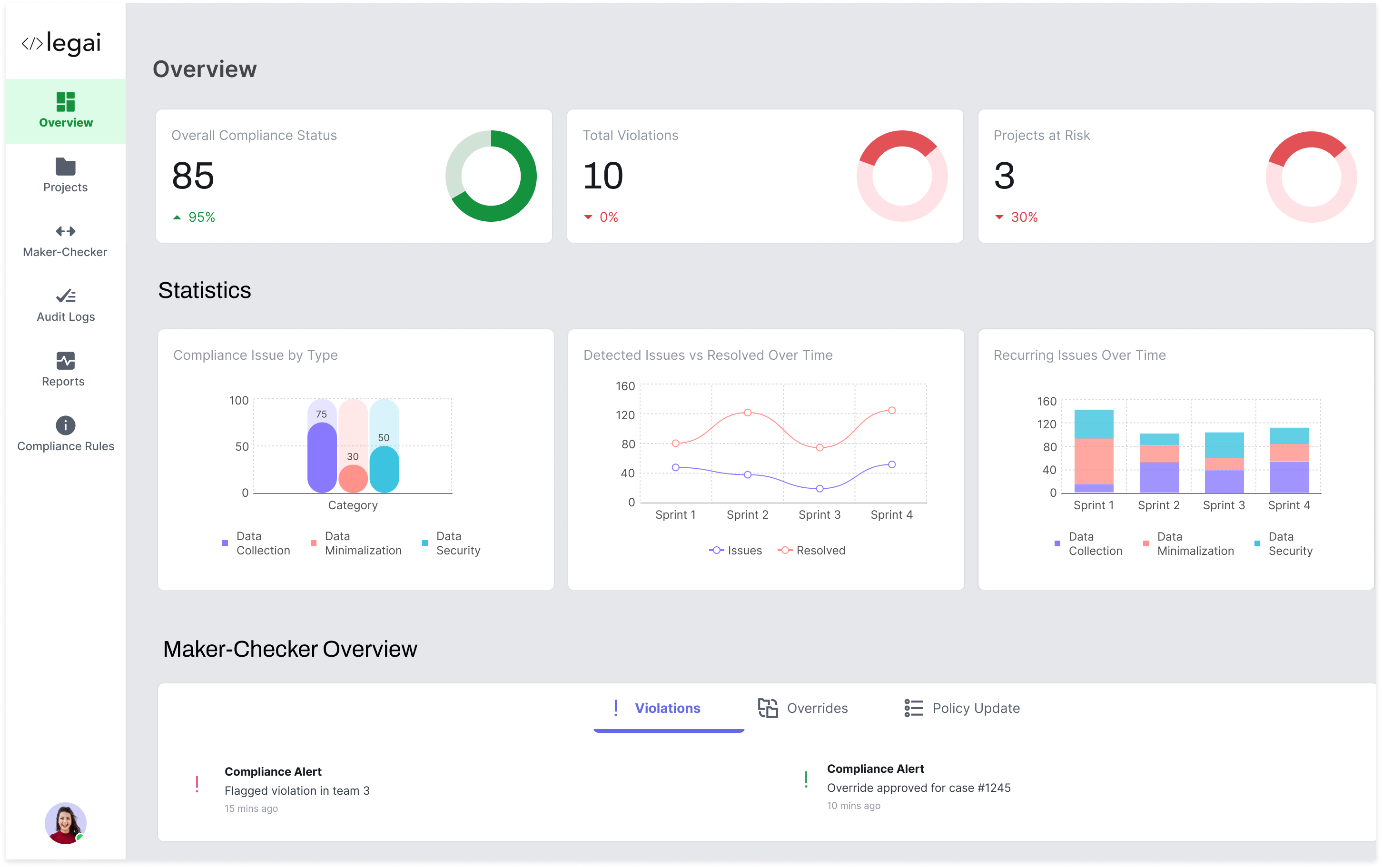Click 'Detected Issues vs Resolved Over Time' title
Viewport: 1382px width, 868px height.
[708, 355]
